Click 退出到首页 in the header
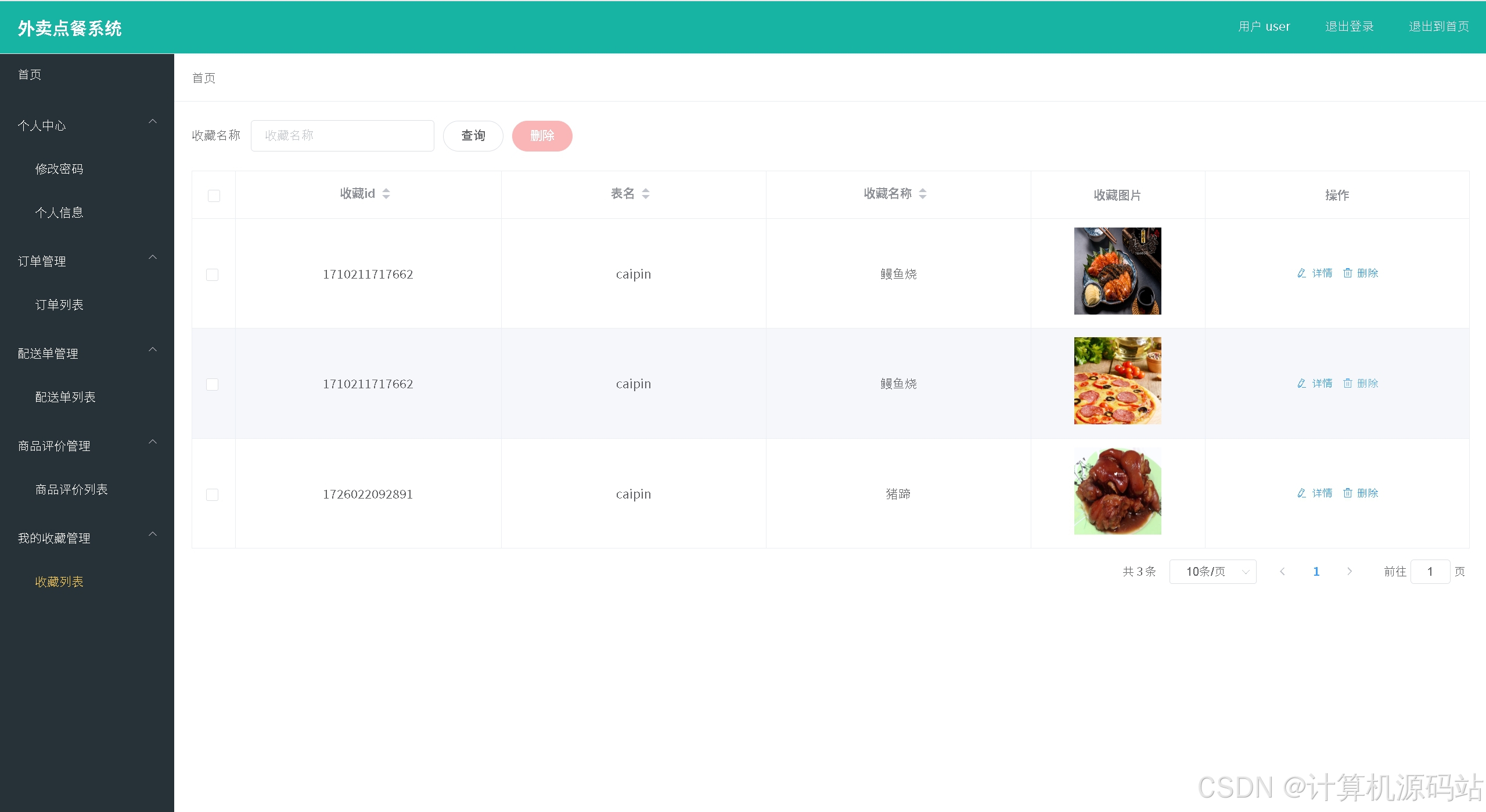1486x812 pixels. click(1439, 27)
